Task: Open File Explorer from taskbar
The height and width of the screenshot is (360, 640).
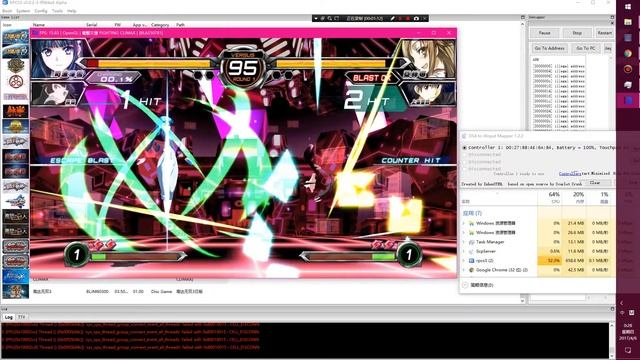Action: tap(628, 22)
